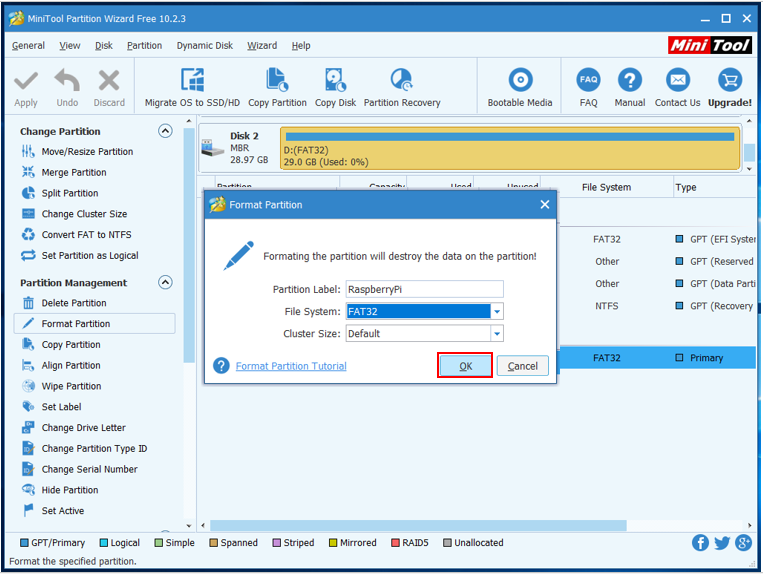
Task: Select the FAT32 GPT EFI System row
Action: [x=657, y=239]
